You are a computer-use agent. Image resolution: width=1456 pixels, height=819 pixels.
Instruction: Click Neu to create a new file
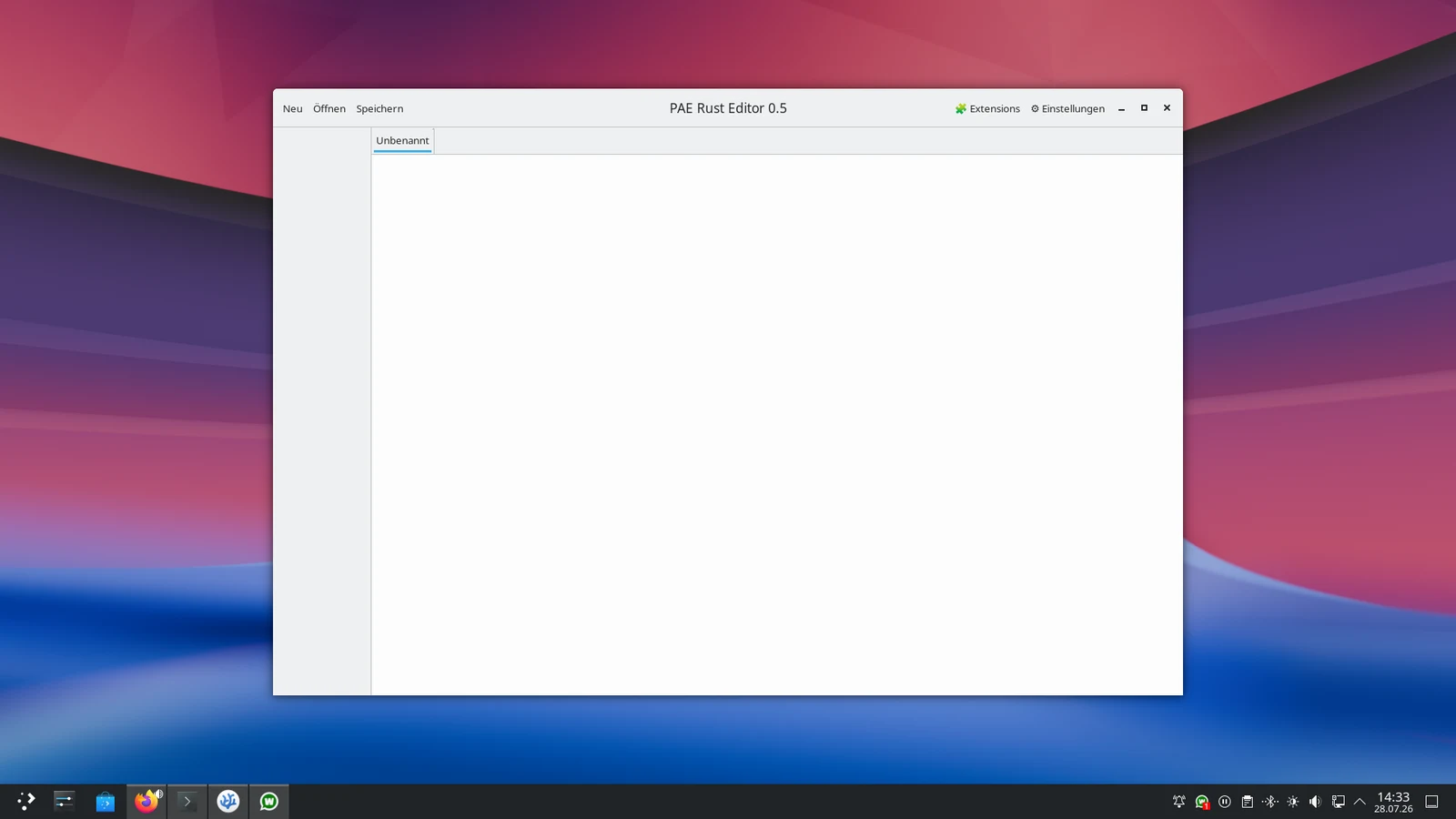point(292,108)
